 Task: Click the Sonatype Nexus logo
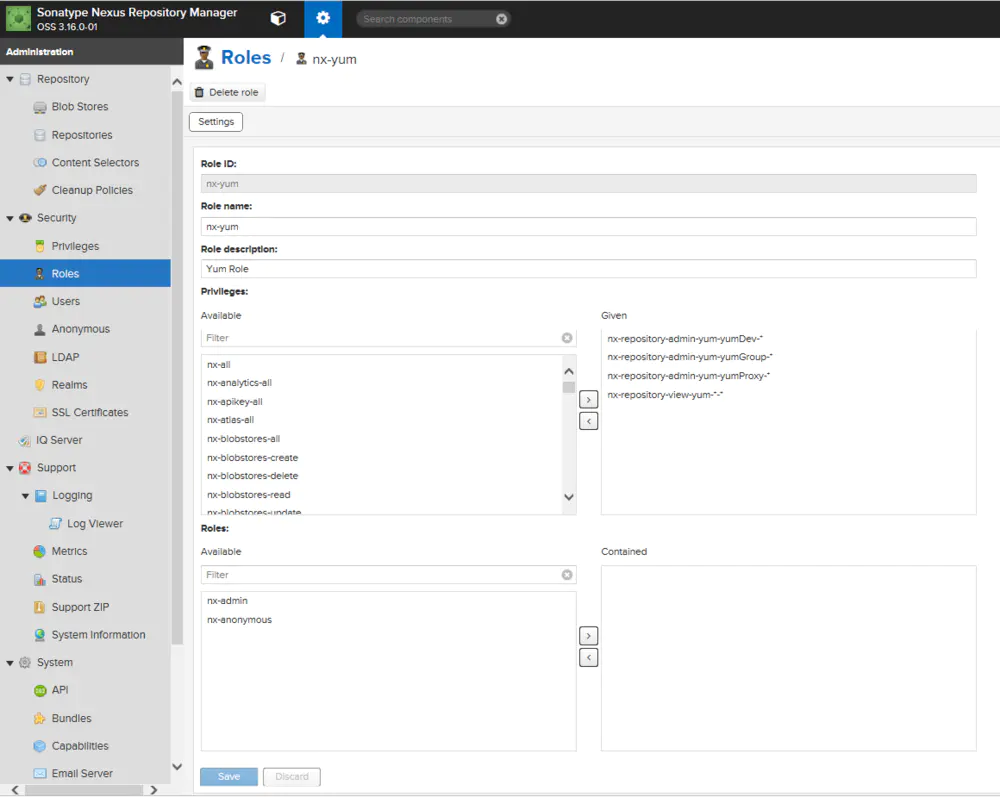pos(18,18)
